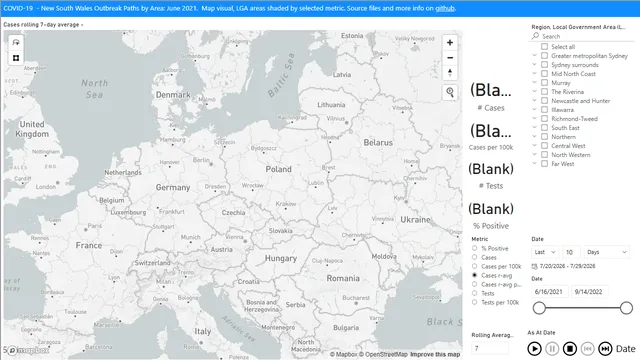The height and width of the screenshot is (360, 640).
Task: Expand the Greater metropolitan Sydney tree node
Action: pyautogui.click(x=534, y=55)
